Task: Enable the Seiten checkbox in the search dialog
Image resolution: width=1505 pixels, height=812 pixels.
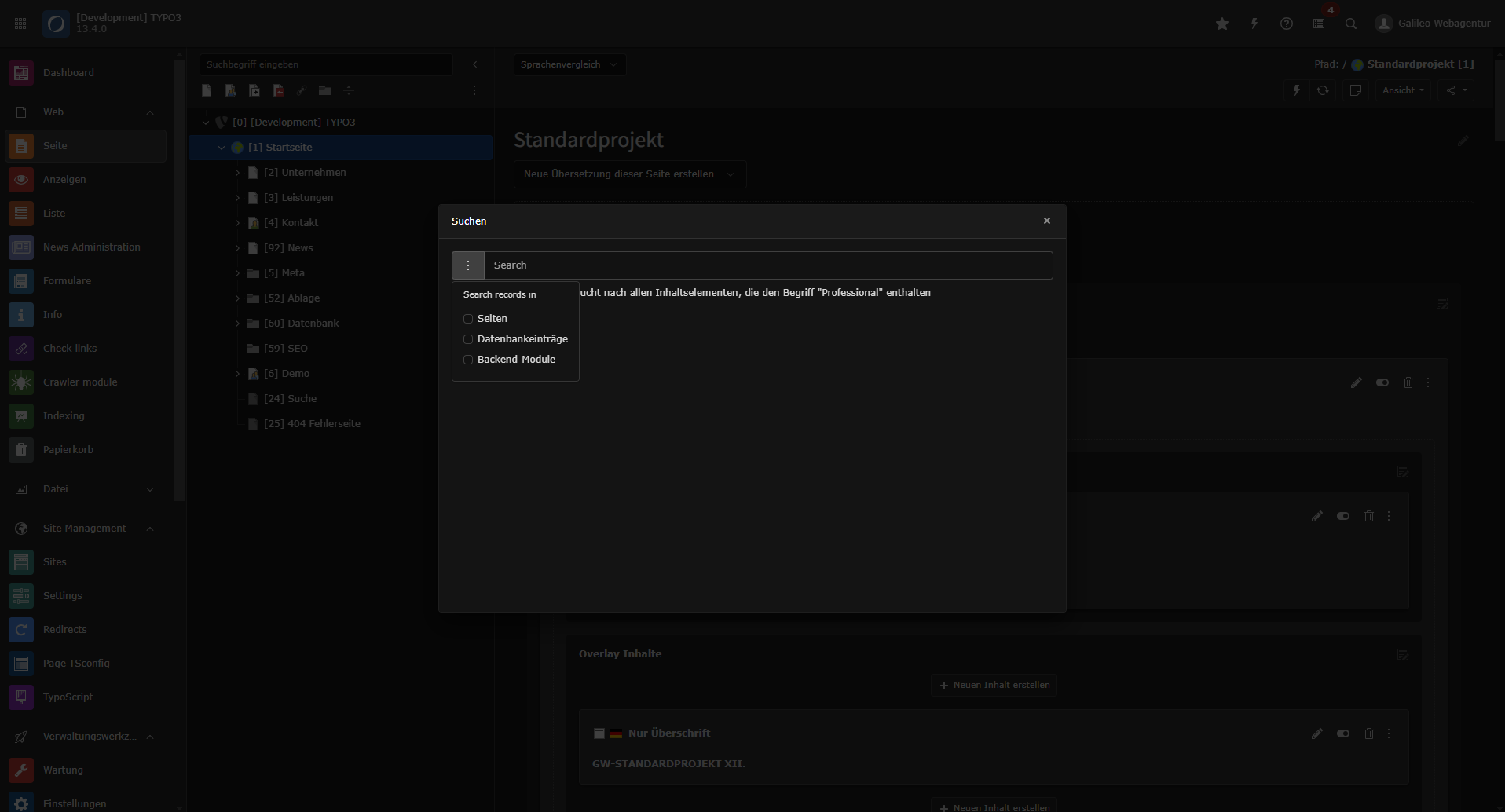Action: pyautogui.click(x=469, y=318)
